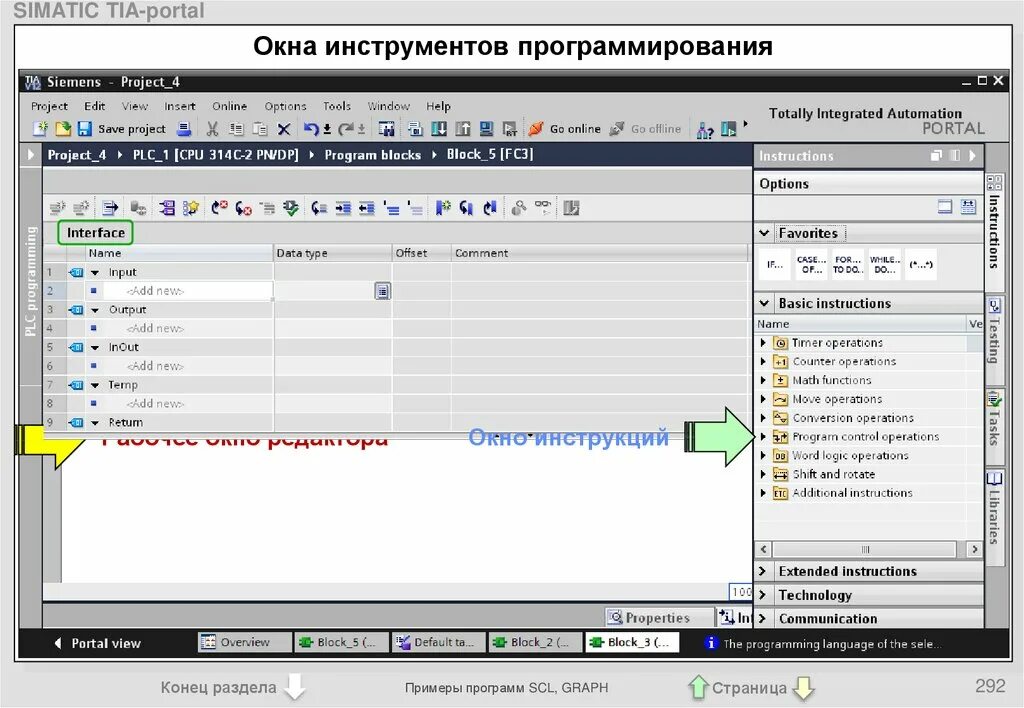
Task: Click the New project icon
Action: pos(40,129)
